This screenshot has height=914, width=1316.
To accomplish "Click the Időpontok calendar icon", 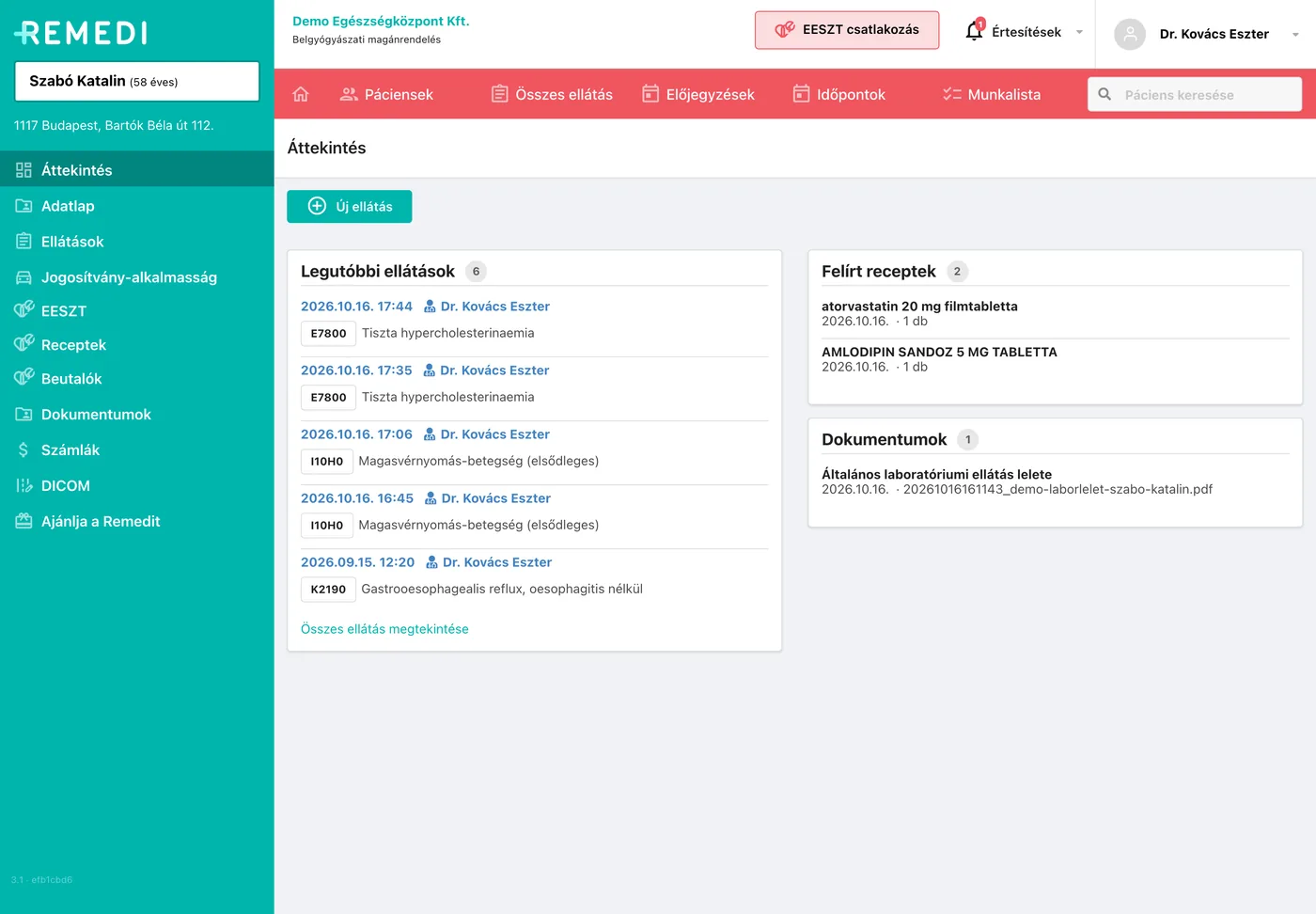I will click(x=801, y=94).
